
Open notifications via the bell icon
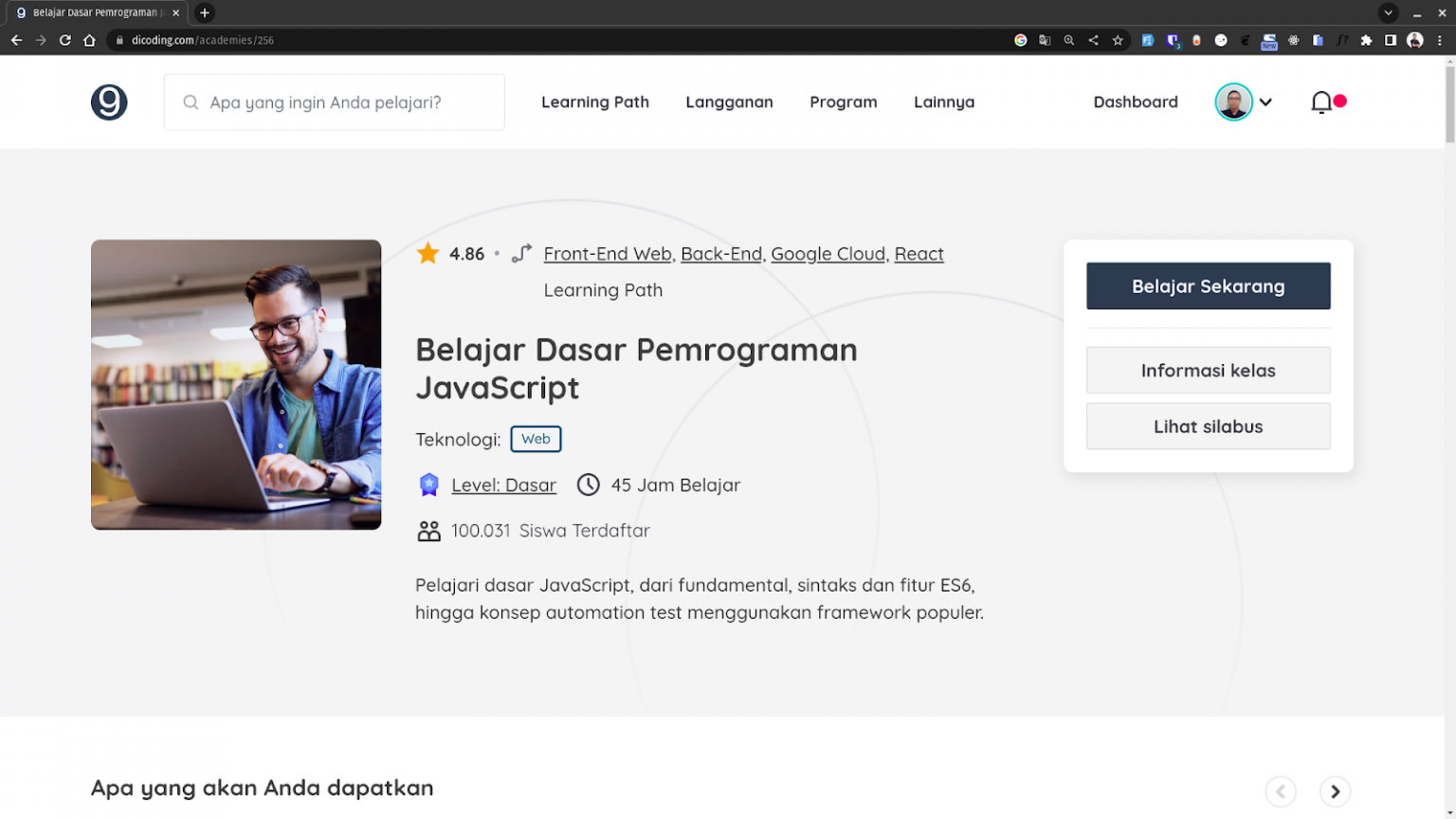(1320, 101)
